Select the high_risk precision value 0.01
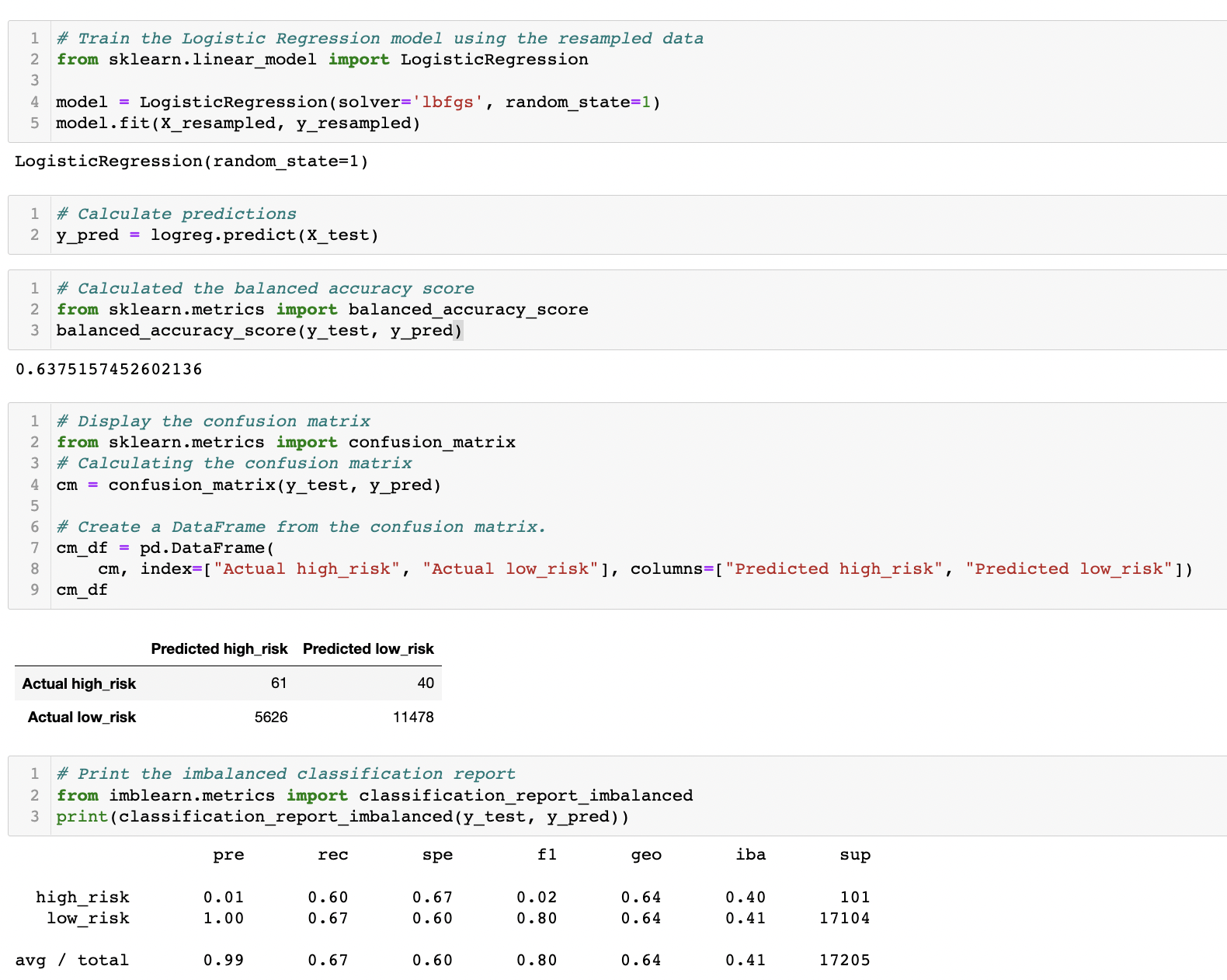 224,898
